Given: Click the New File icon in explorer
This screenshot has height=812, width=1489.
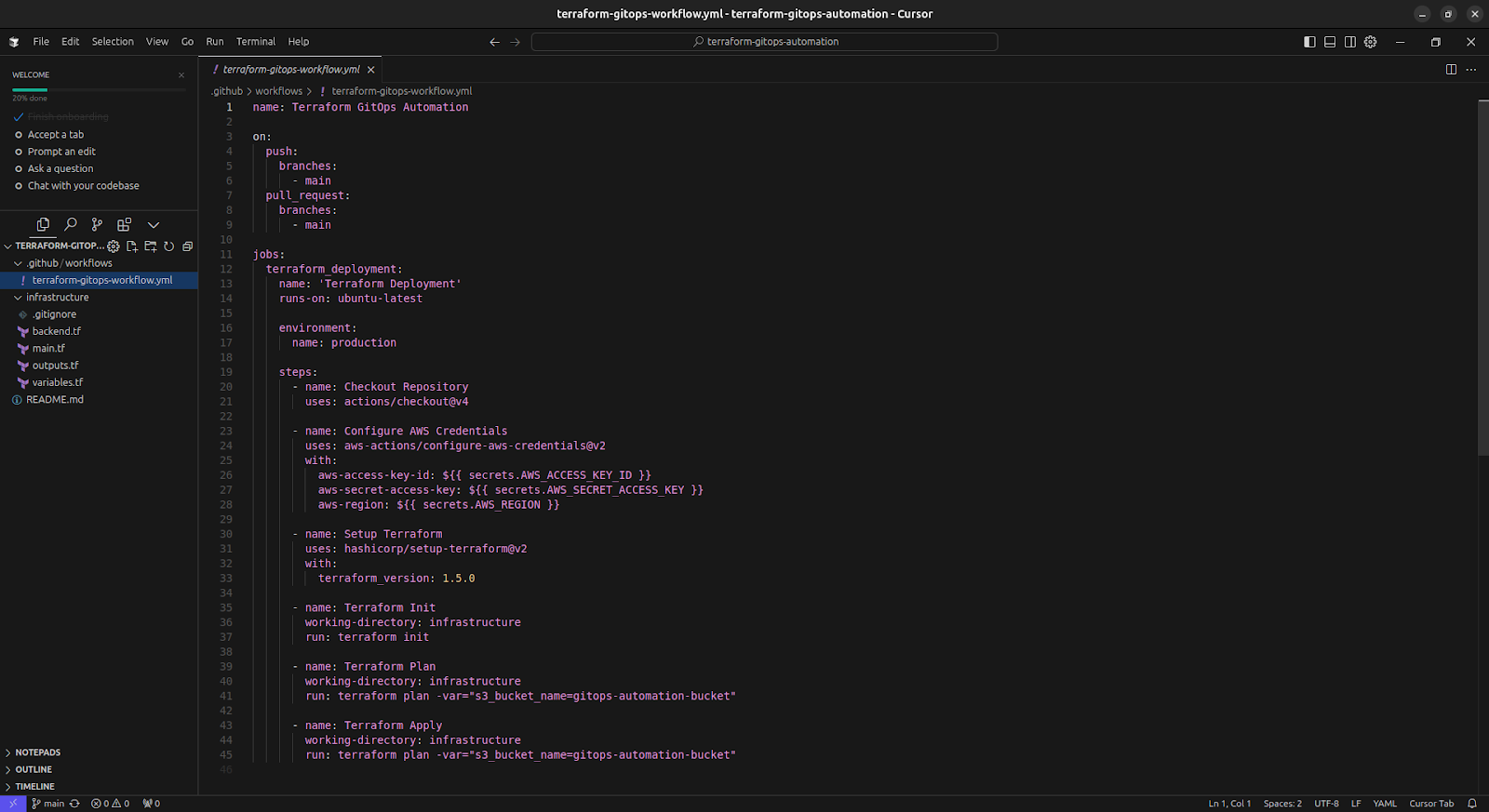Looking at the screenshot, I should pyautogui.click(x=132, y=246).
